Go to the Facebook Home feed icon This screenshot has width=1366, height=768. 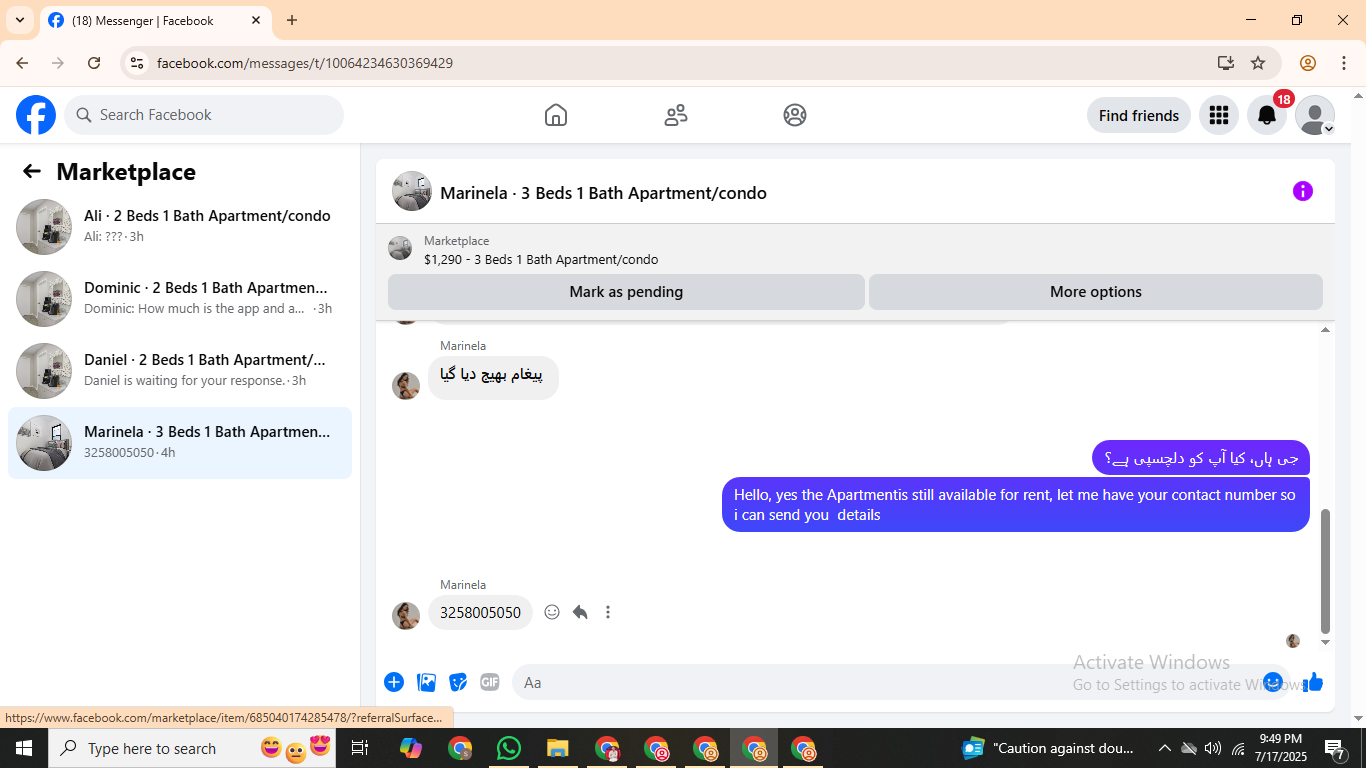pos(556,115)
